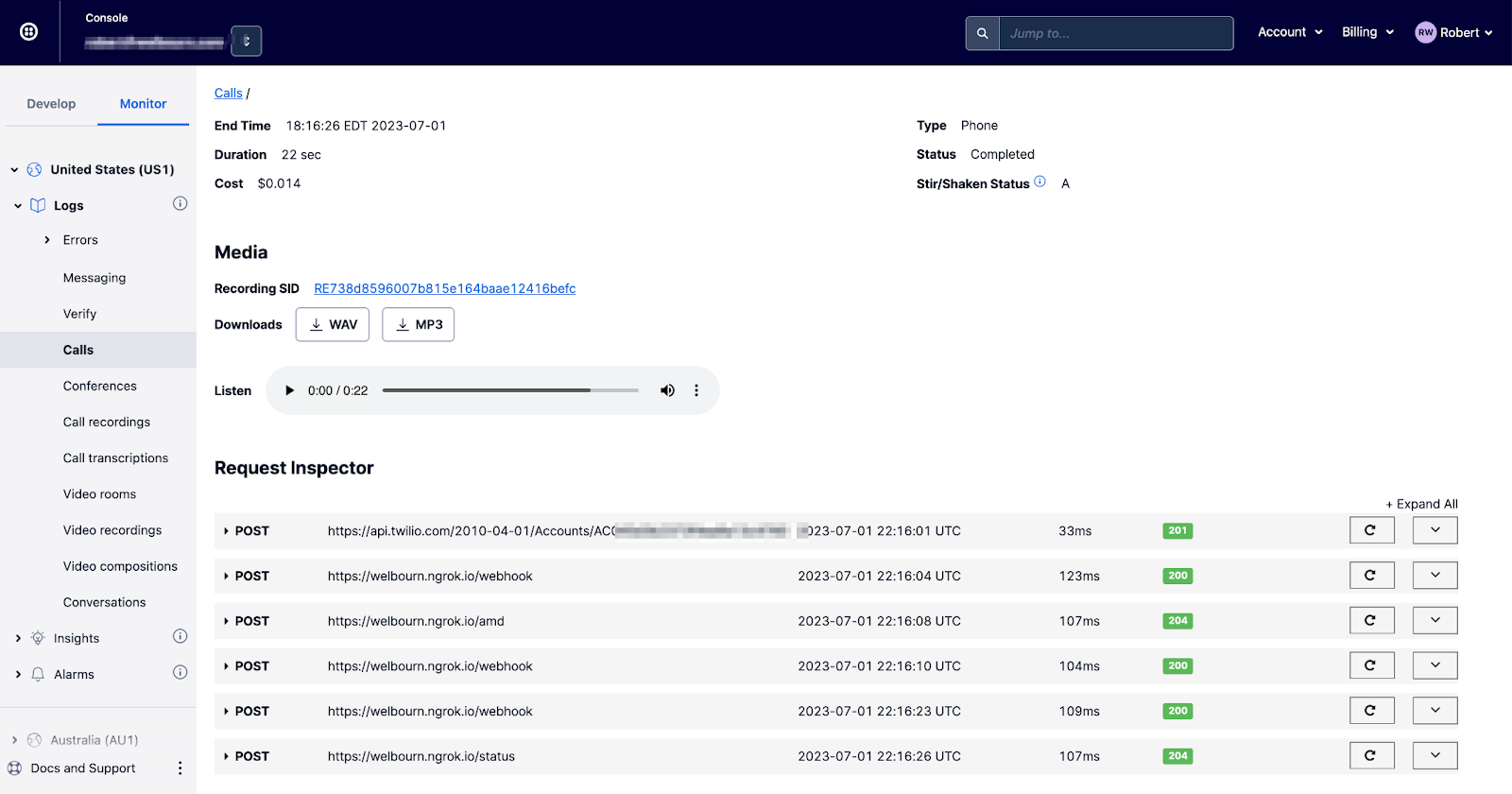
Task: Go back via Calls breadcrumb link
Action: tap(229, 93)
